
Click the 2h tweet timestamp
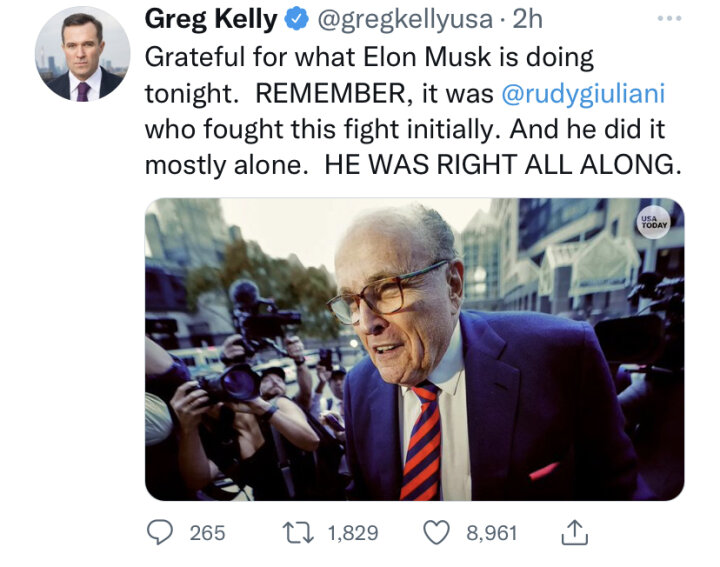click(527, 19)
